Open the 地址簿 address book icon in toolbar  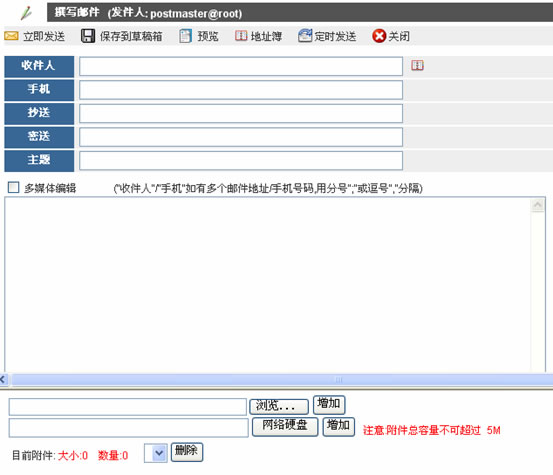241,36
